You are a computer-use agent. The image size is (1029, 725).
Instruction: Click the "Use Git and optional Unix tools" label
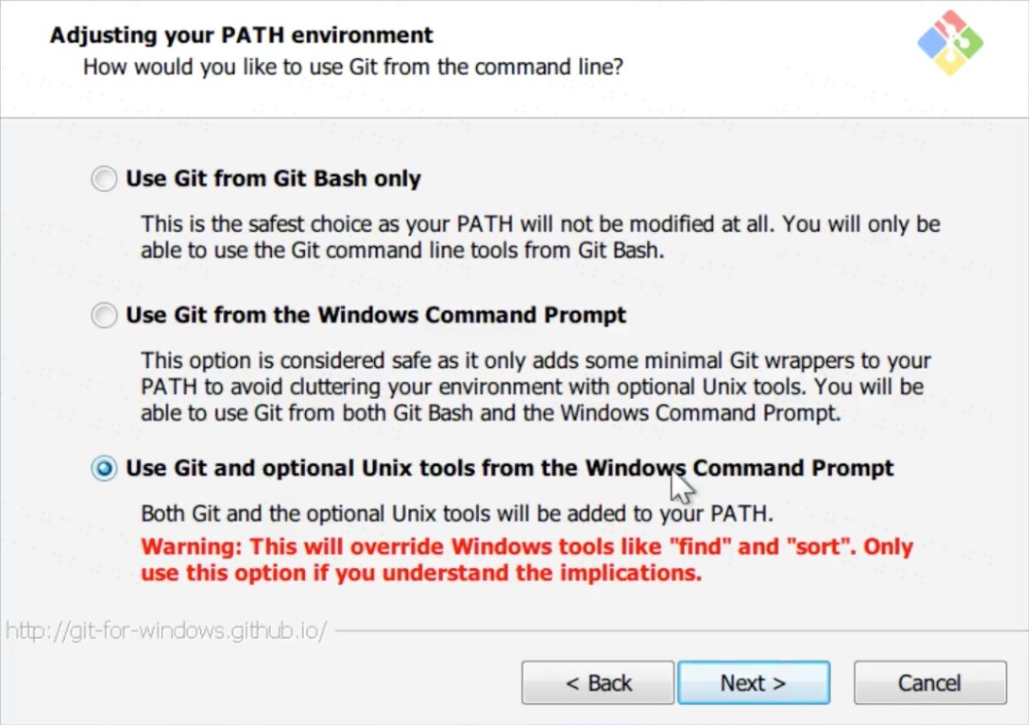509,468
